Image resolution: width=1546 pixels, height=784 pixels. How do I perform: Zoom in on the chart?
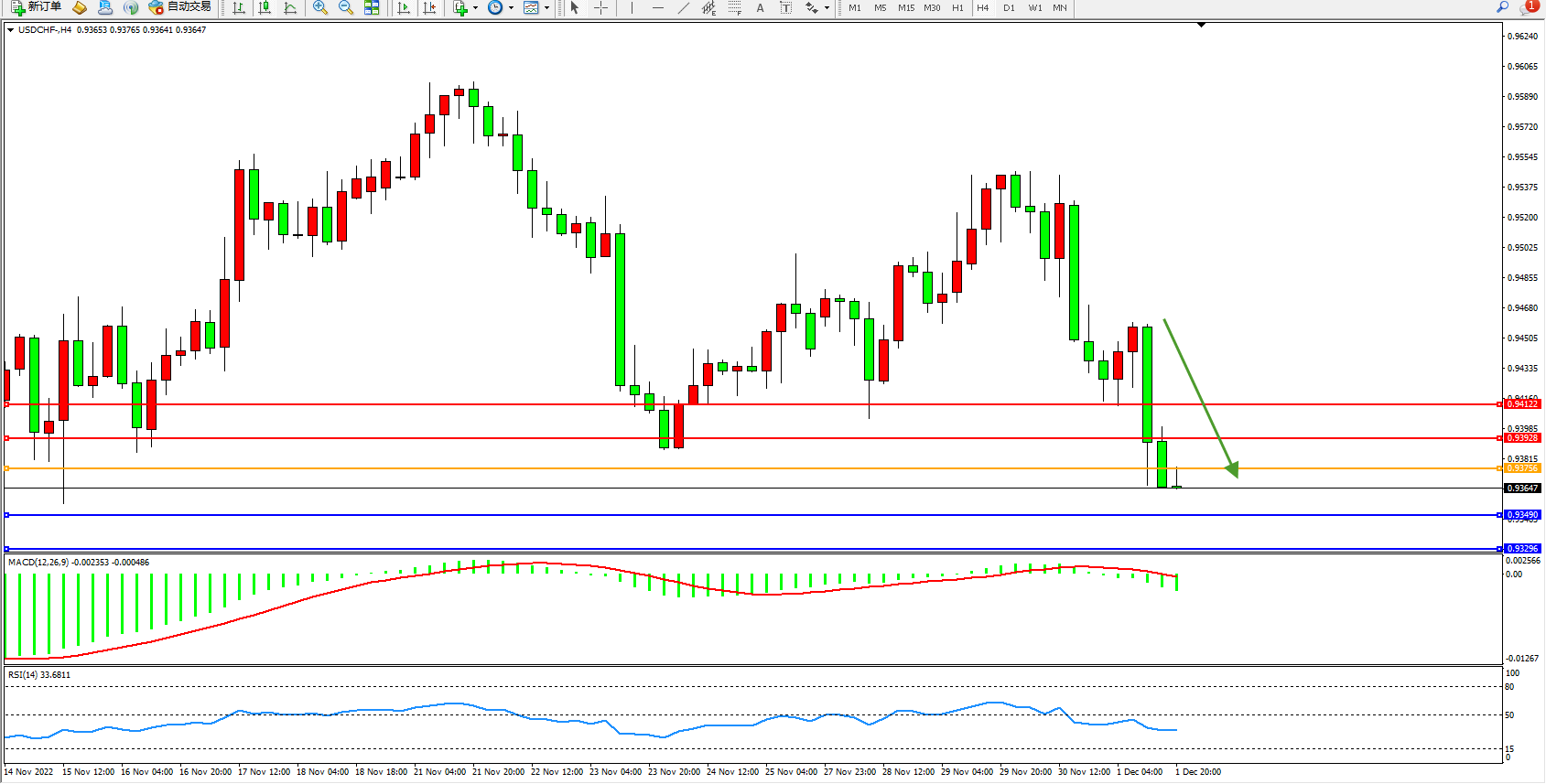(x=319, y=7)
